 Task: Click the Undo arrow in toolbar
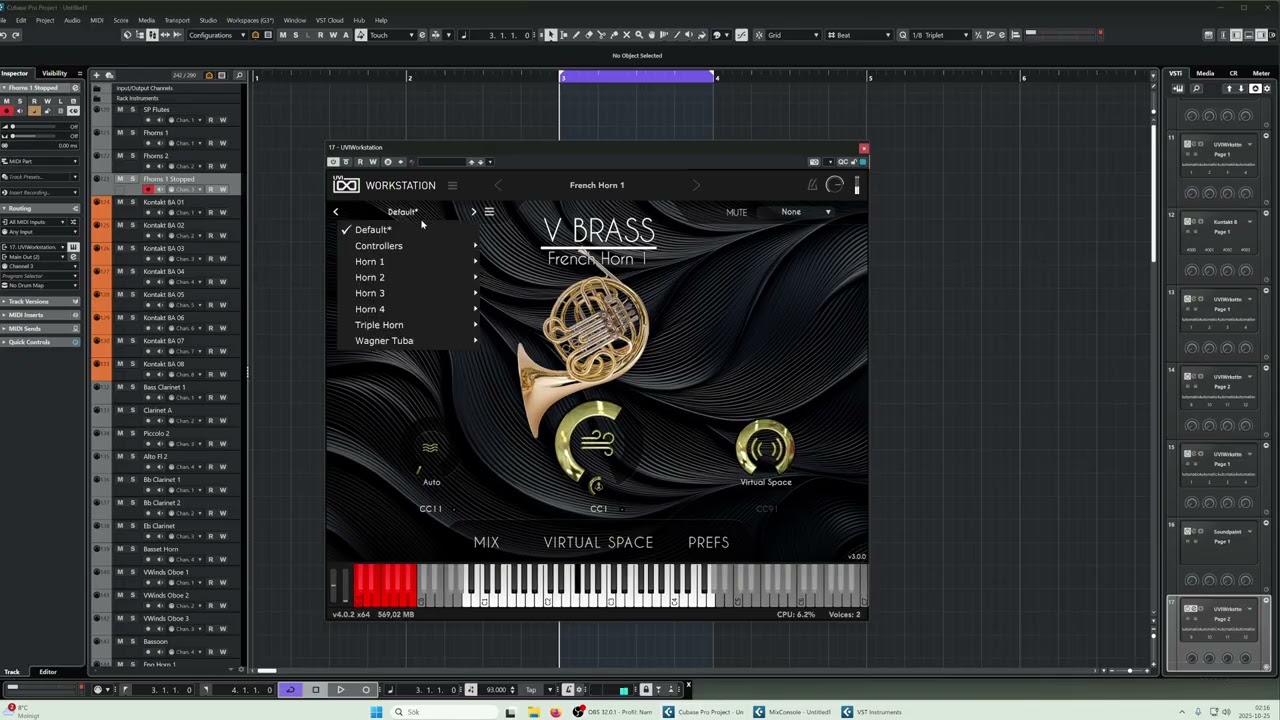4,35
